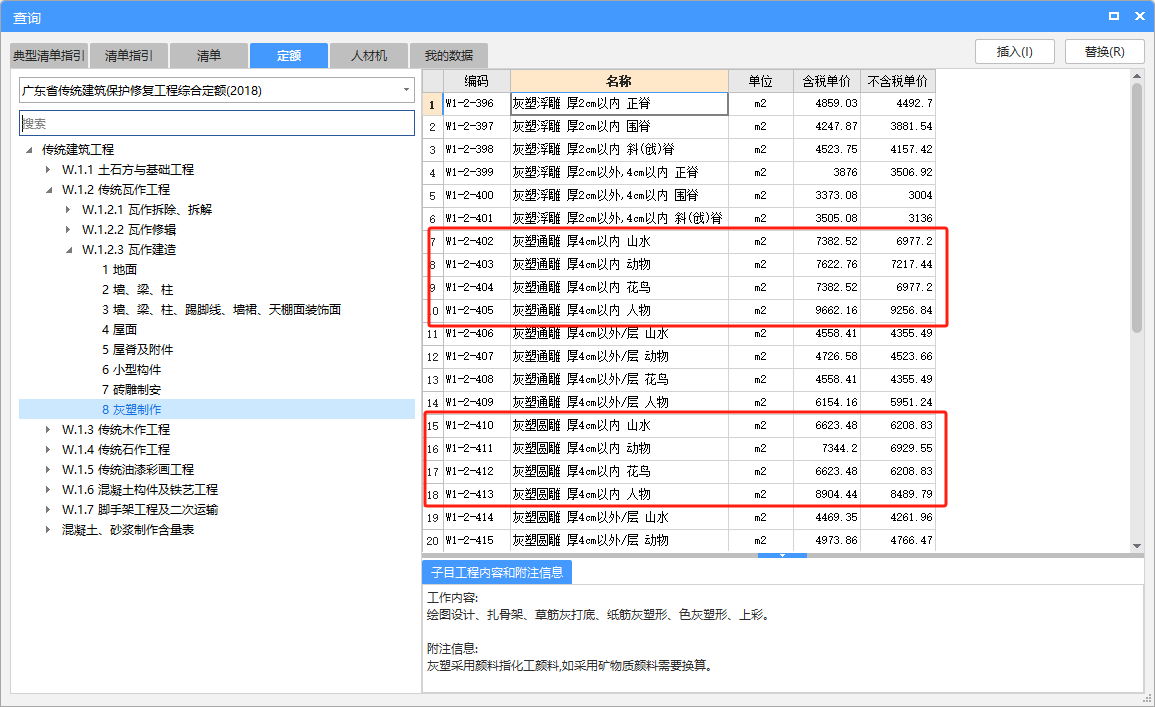Viewport: 1155px width, 707px height.
Task: Expand W.1.6 混凝土构件及铁艺工程
Action: (x=48, y=490)
